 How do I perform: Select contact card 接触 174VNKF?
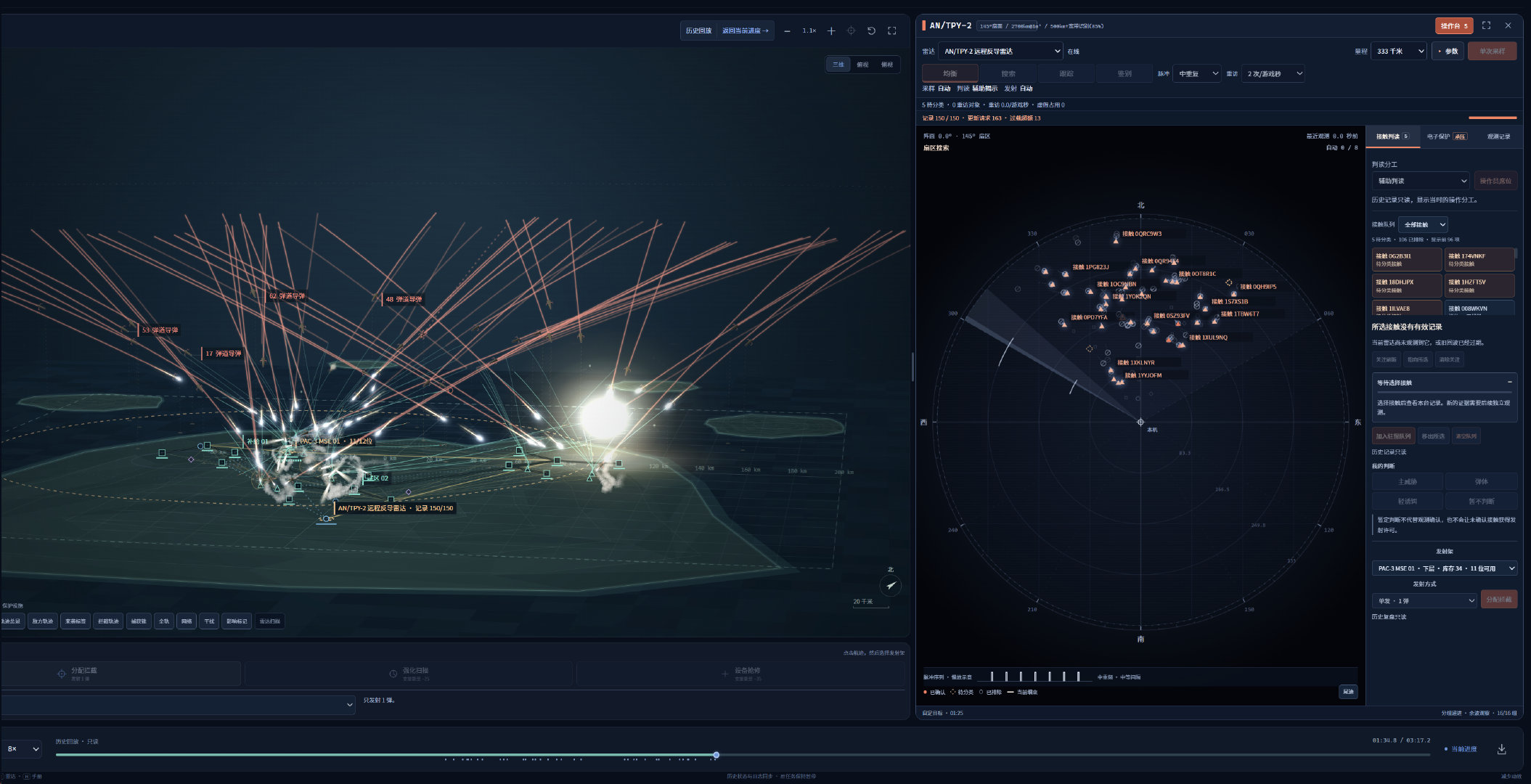pyautogui.click(x=1479, y=259)
